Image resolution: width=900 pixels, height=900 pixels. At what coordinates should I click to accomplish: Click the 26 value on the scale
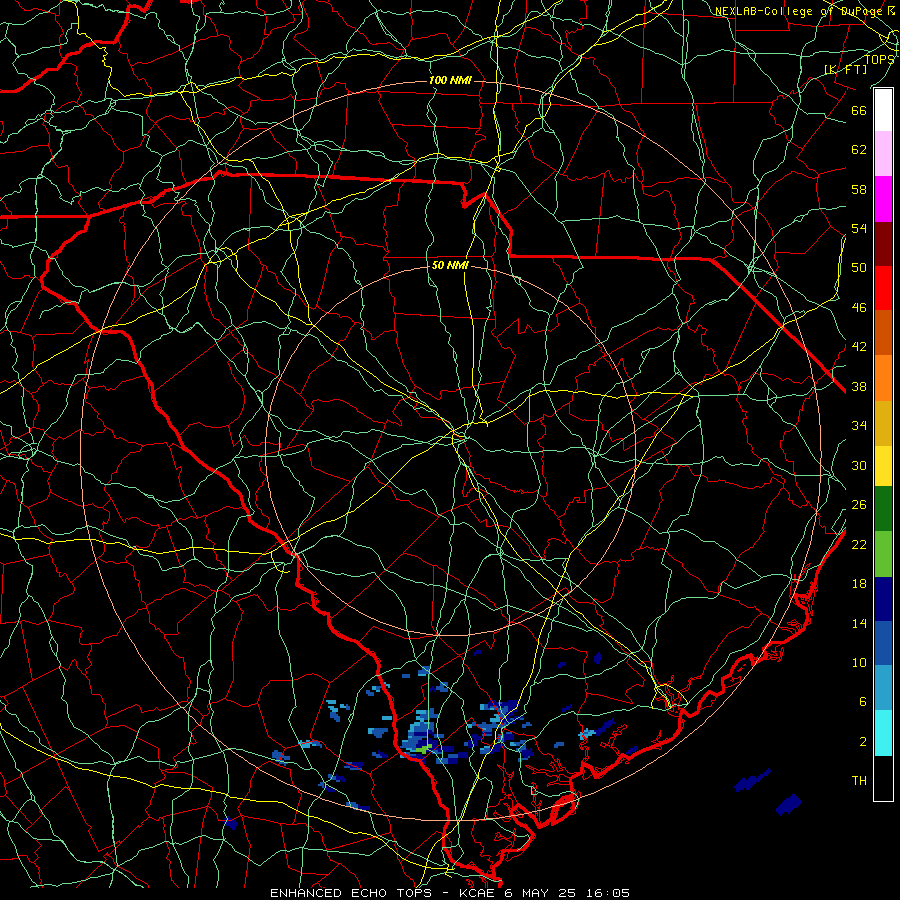[x=859, y=505]
